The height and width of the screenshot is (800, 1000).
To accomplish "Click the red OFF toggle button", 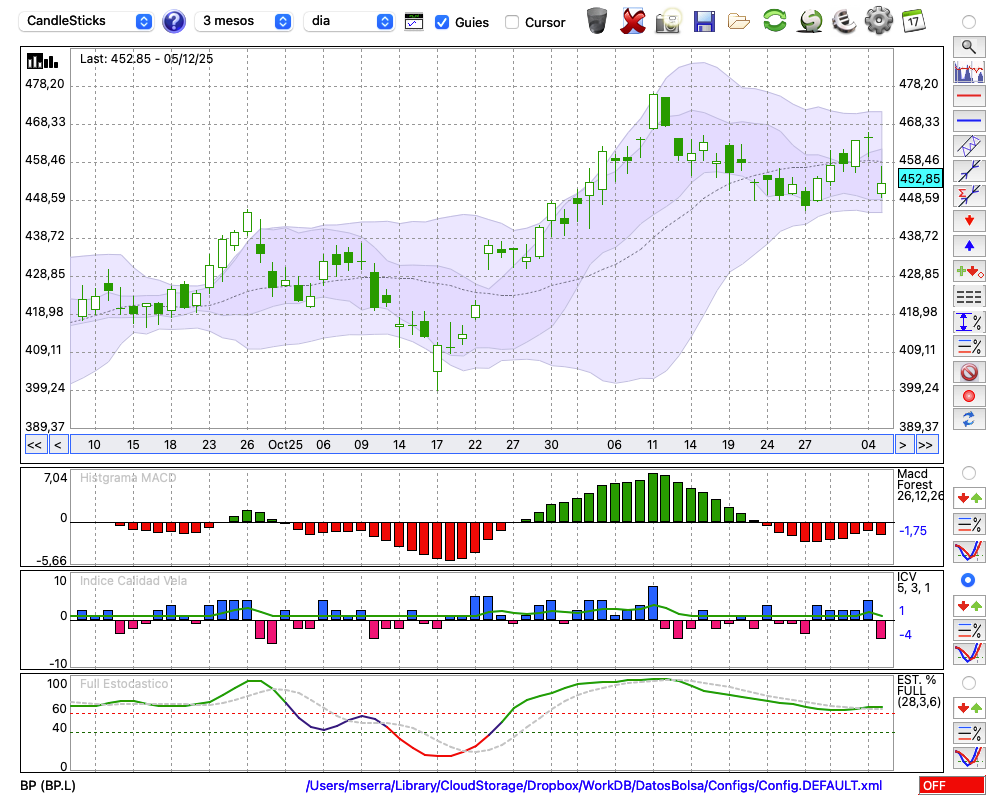I will 951,786.
